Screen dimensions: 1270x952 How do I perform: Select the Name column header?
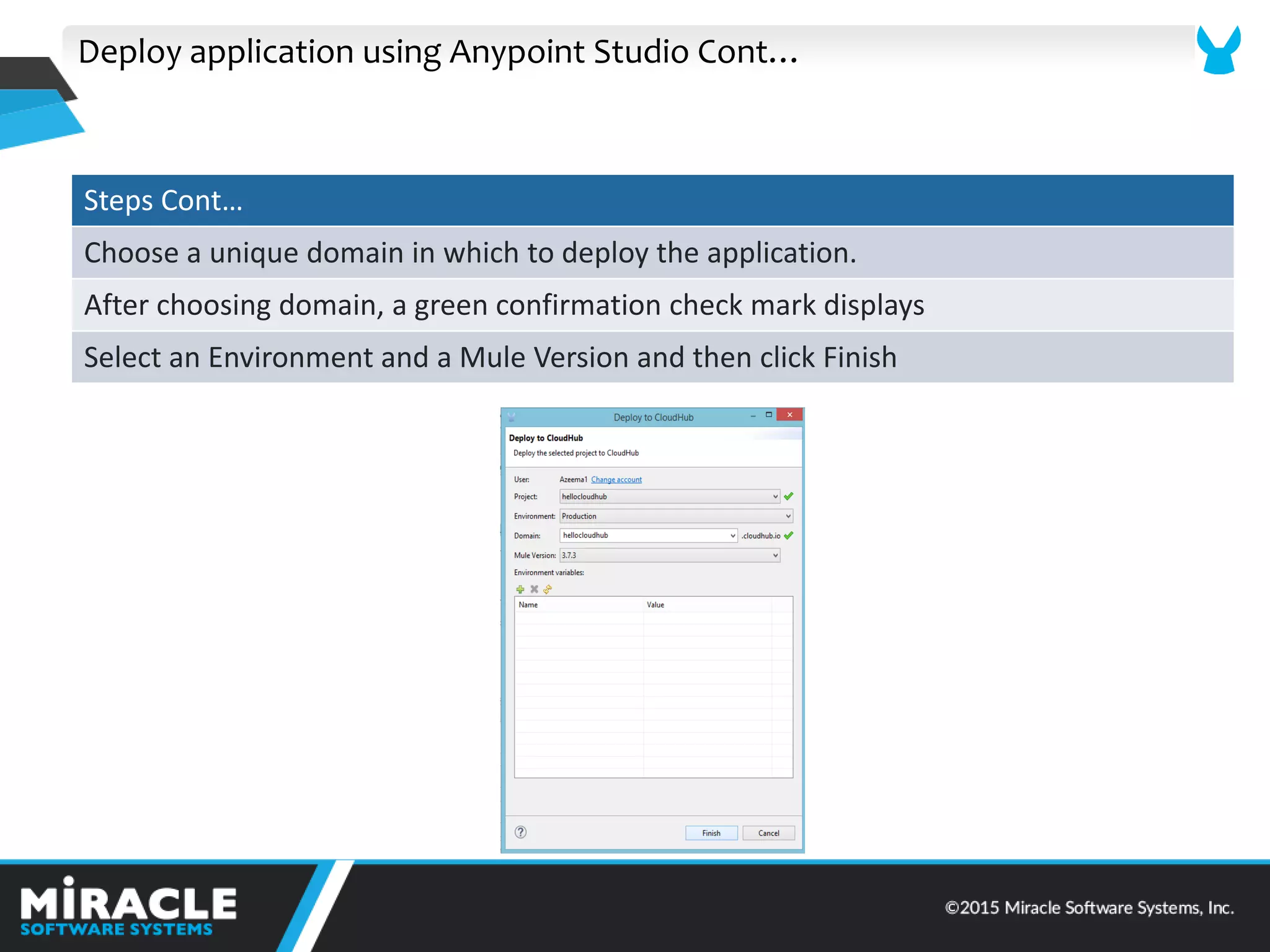[579, 605]
